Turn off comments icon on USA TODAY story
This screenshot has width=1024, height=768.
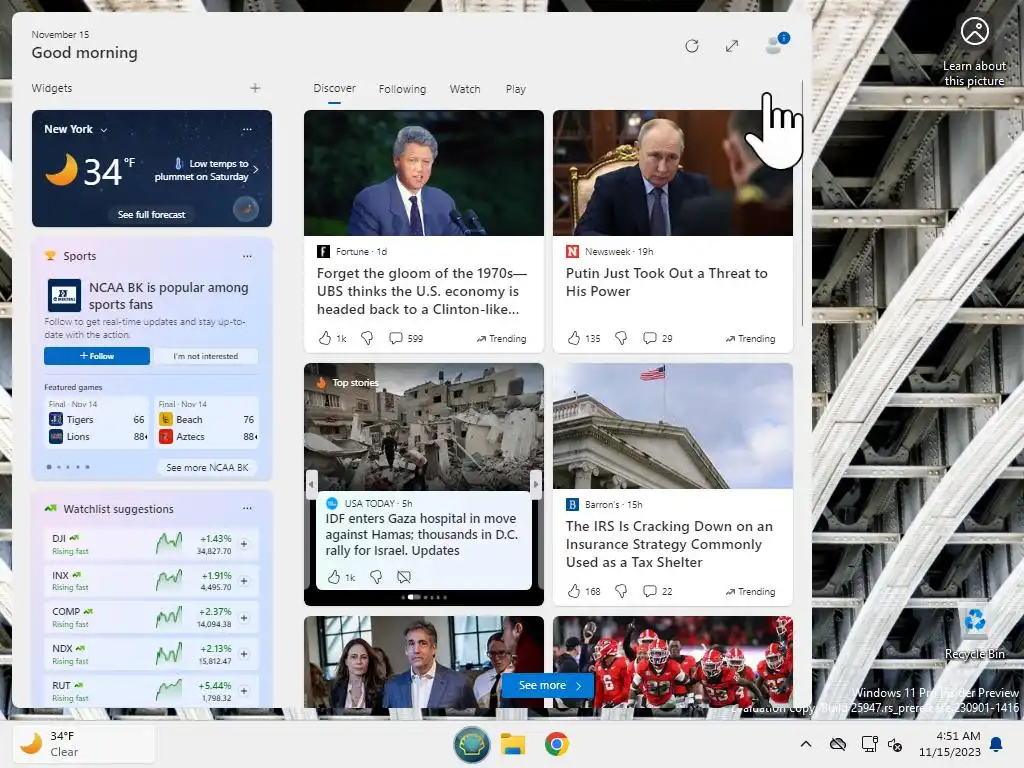[x=404, y=577]
